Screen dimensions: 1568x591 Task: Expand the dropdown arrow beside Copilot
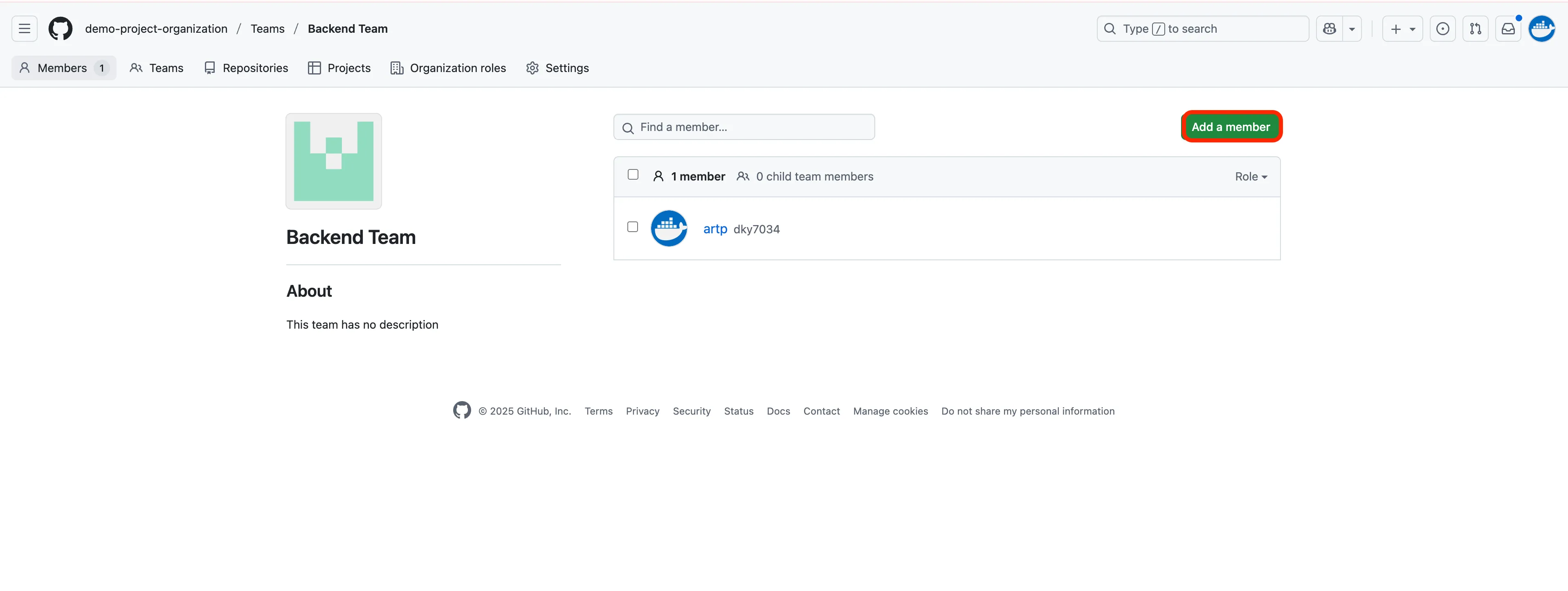(1351, 29)
